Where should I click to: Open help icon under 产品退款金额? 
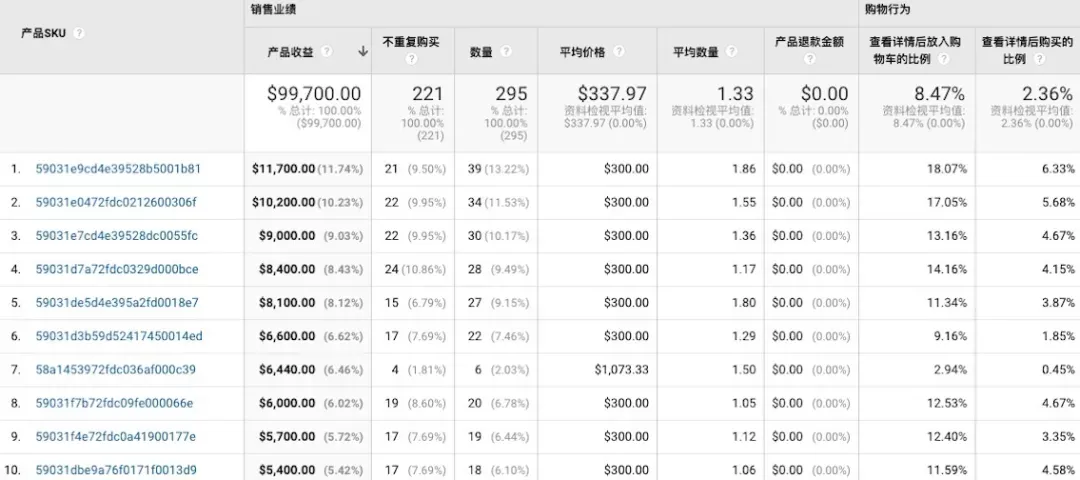point(809,59)
